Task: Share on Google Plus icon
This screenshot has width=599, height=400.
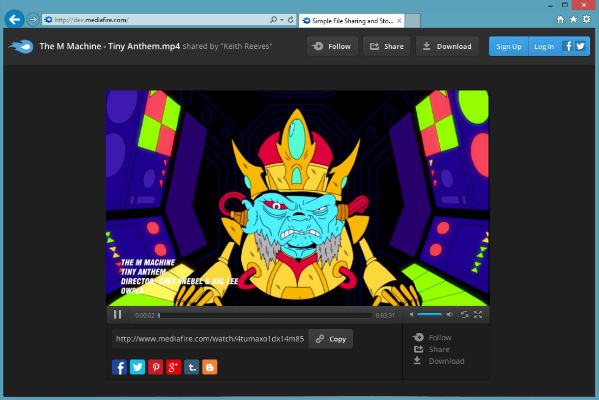Action: [173, 367]
